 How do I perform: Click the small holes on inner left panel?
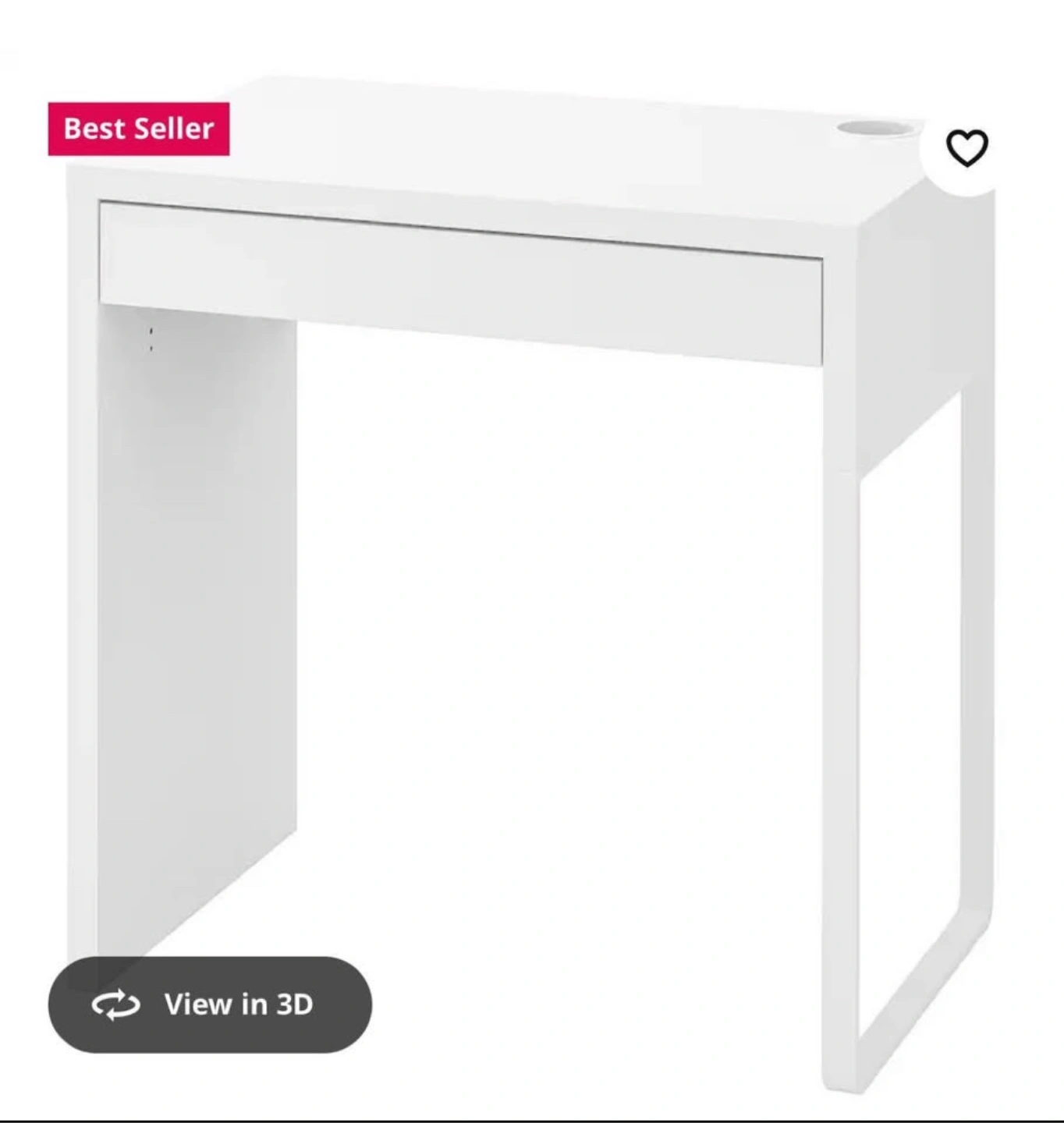tap(151, 338)
